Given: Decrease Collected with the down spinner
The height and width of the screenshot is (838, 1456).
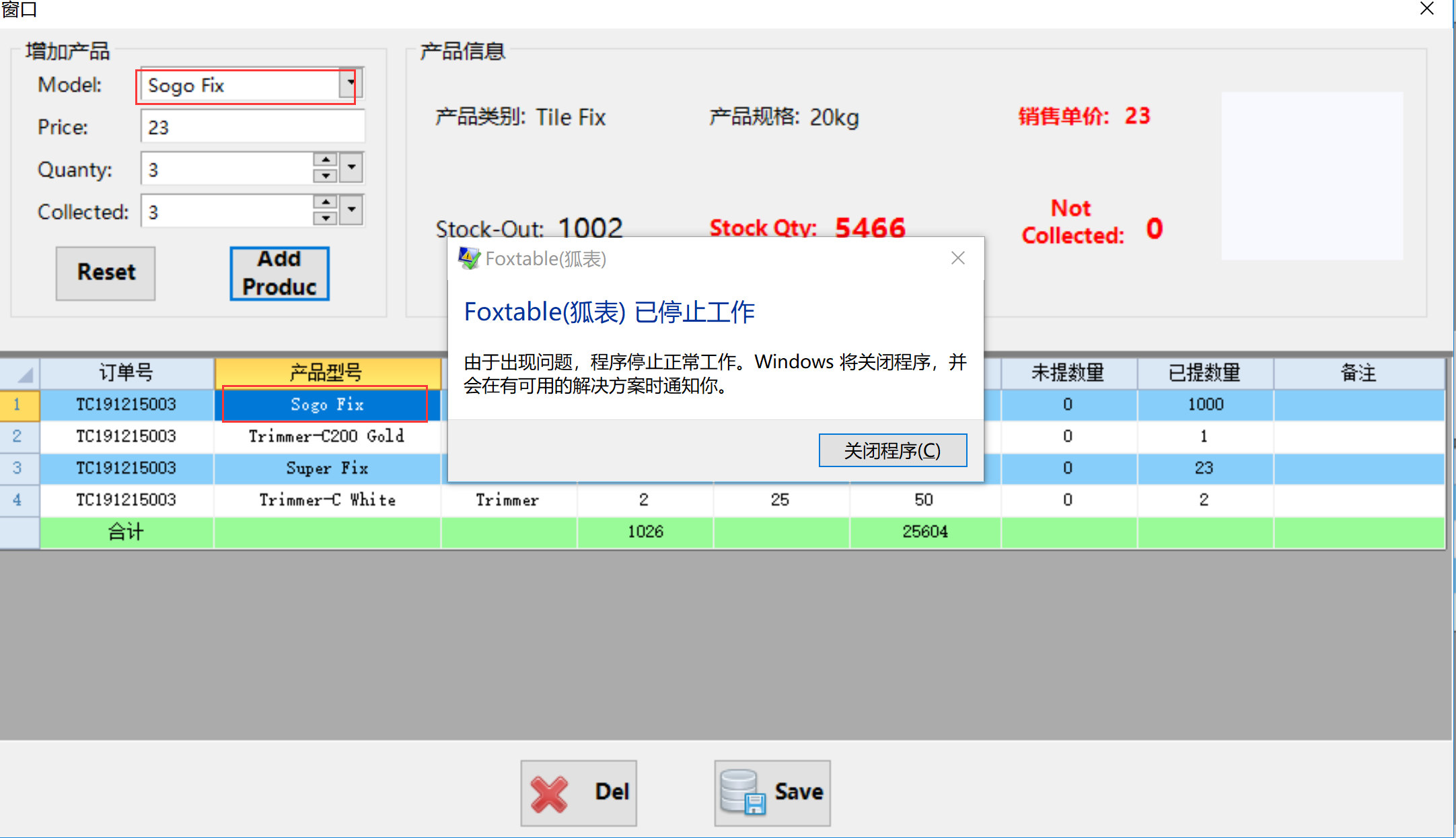Looking at the screenshot, I should pos(326,219).
